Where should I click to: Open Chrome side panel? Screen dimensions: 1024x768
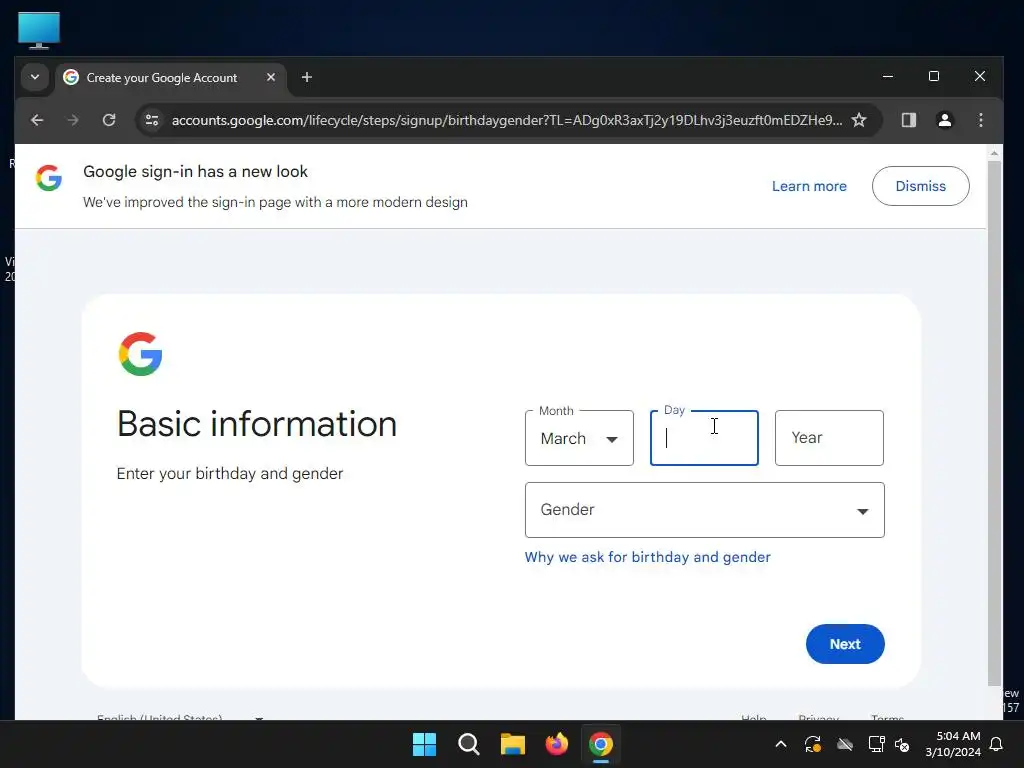click(x=908, y=120)
